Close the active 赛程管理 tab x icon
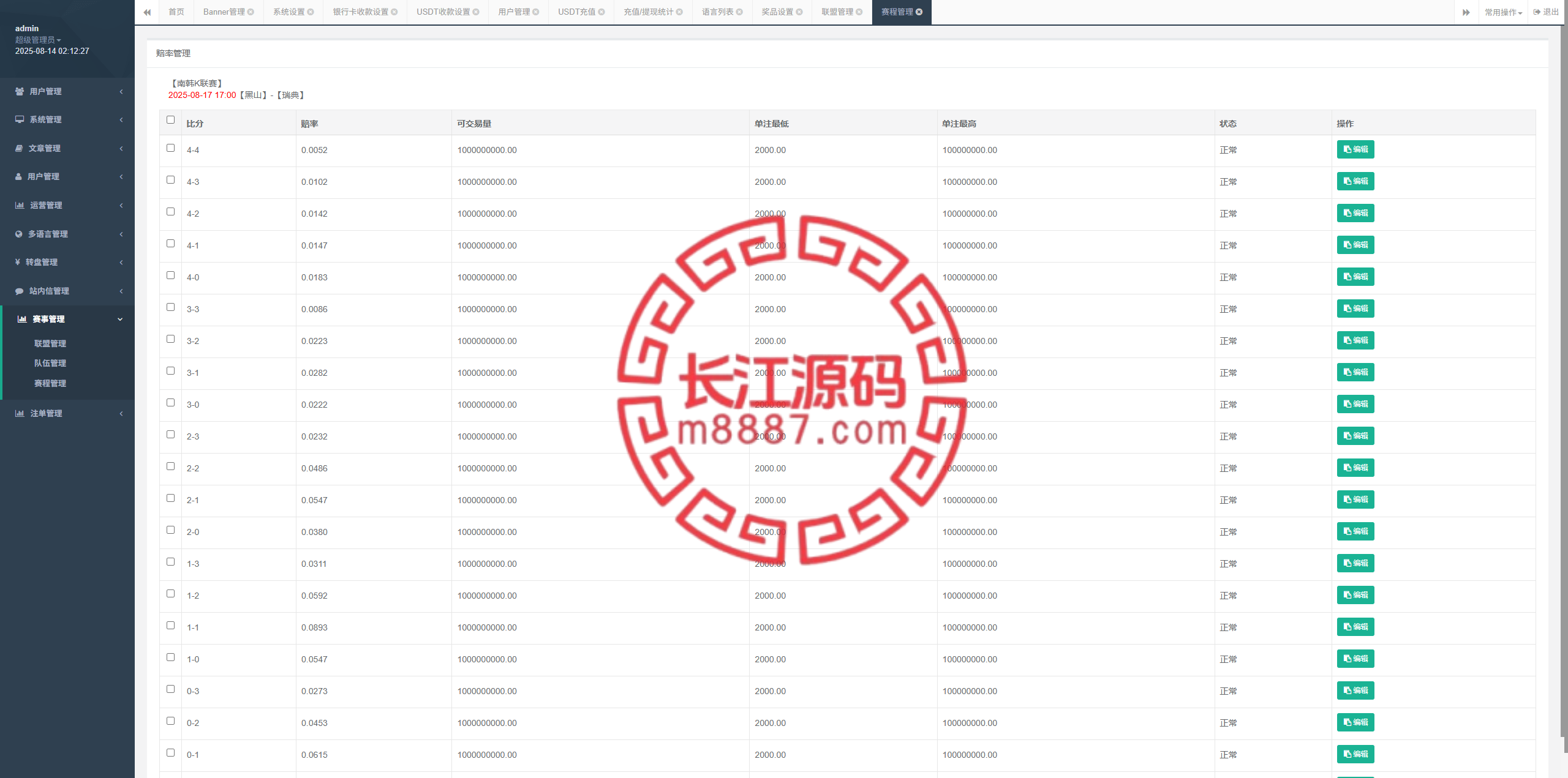 tap(919, 12)
